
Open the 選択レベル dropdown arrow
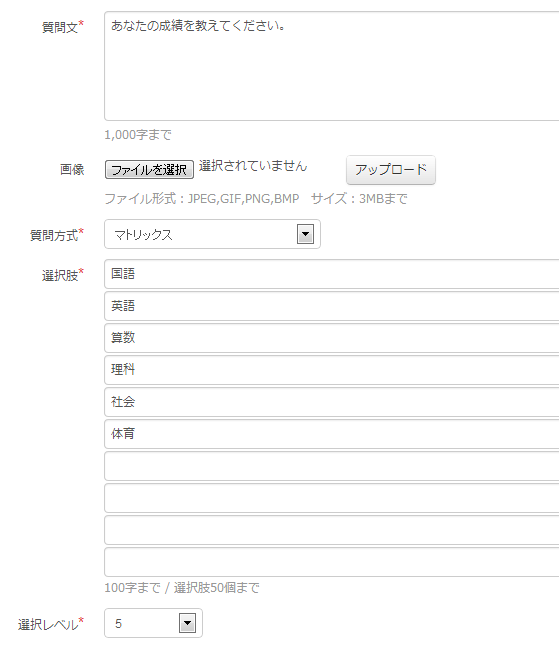(x=188, y=623)
